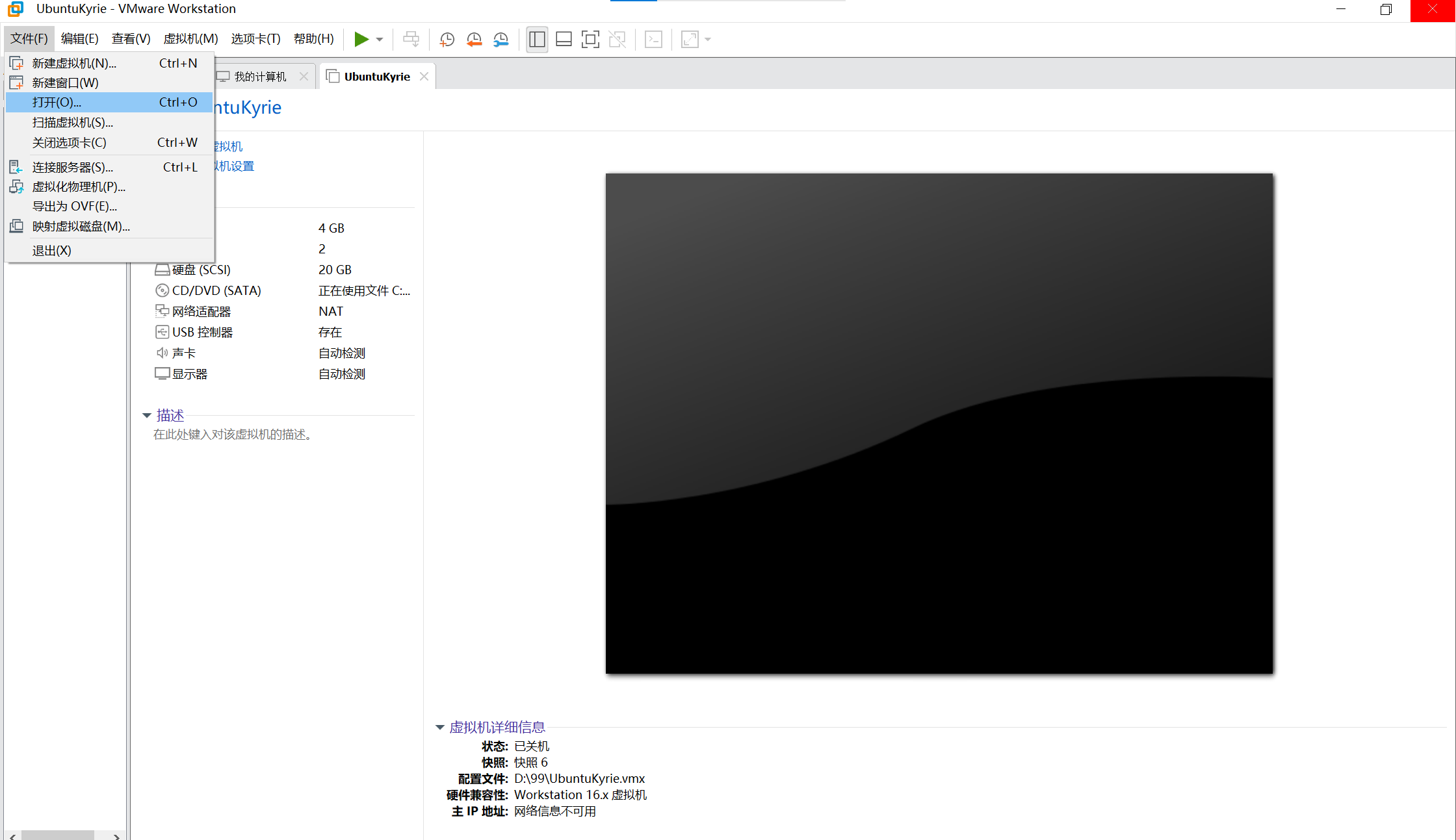This screenshot has width=1456, height=840.
Task: Toggle the thumbnail bar view icon
Action: point(564,40)
